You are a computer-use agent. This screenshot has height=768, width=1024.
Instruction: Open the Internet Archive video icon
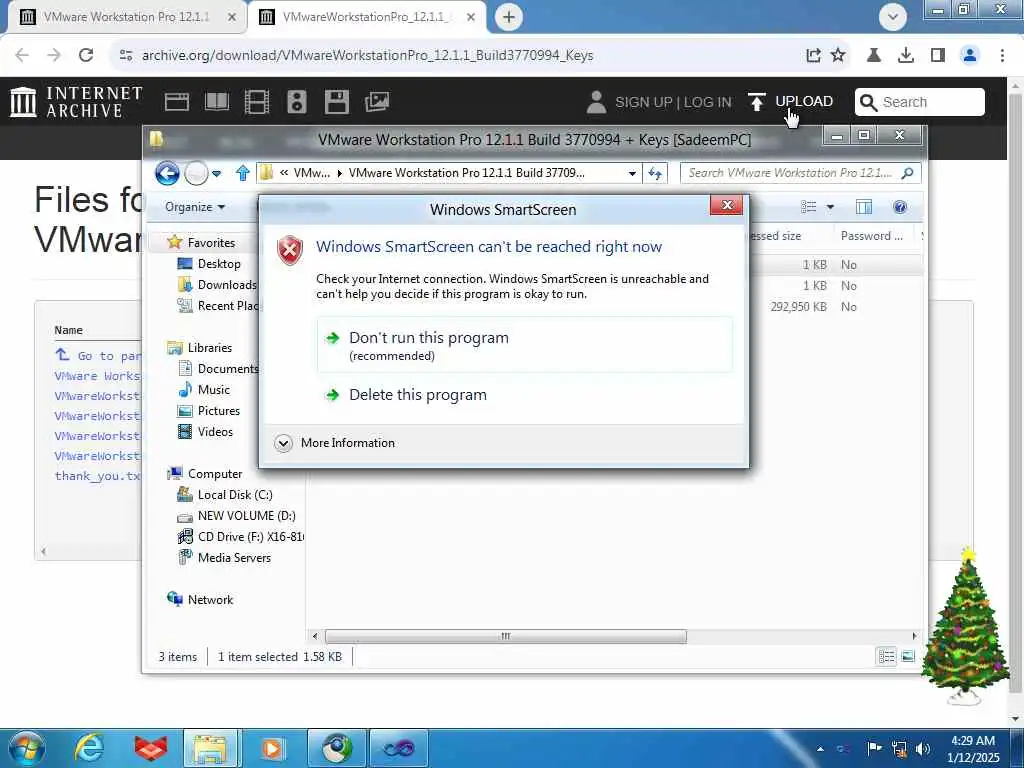coord(257,102)
